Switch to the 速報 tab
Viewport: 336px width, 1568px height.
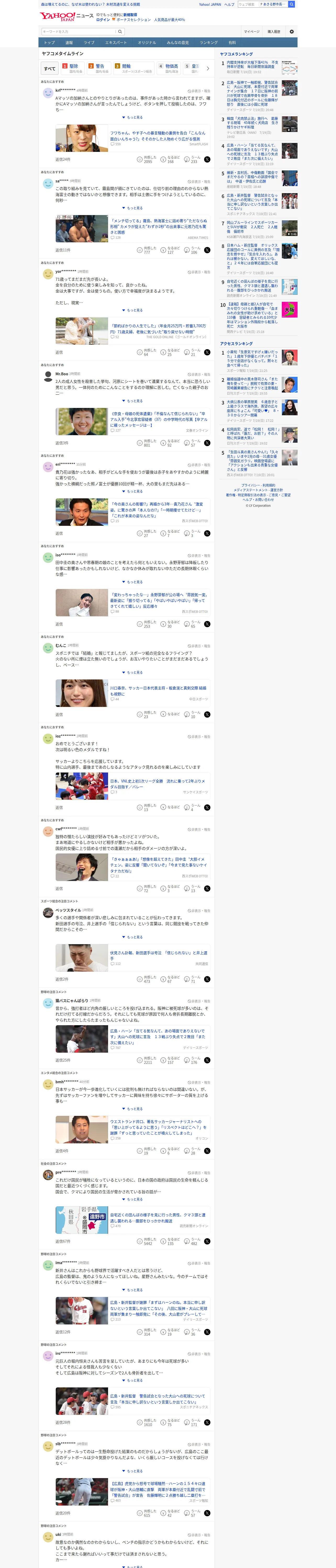coord(69,43)
